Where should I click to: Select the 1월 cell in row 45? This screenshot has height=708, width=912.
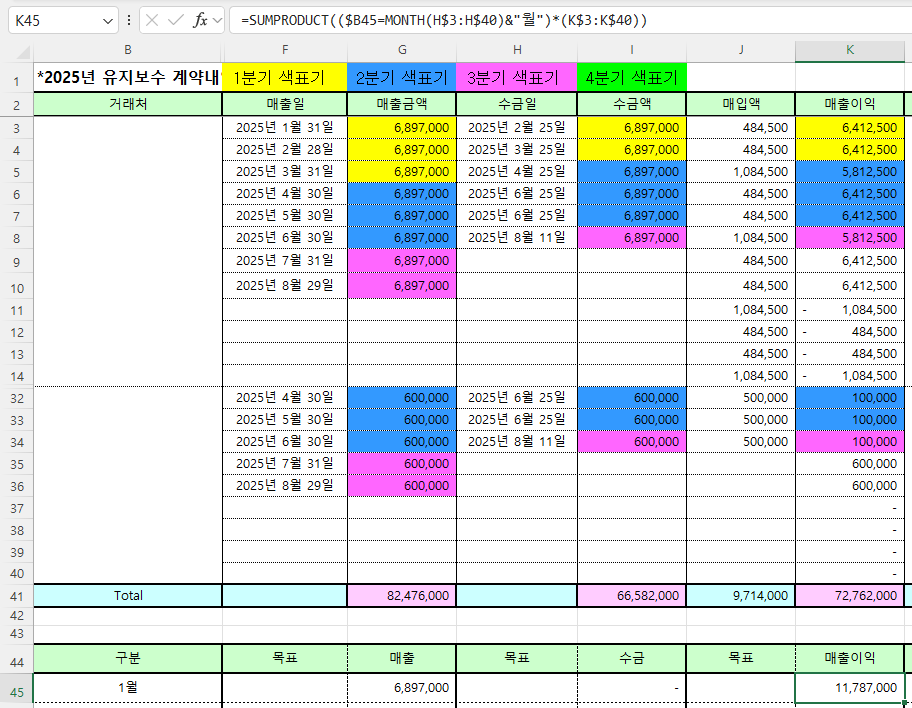tap(128, 688)
